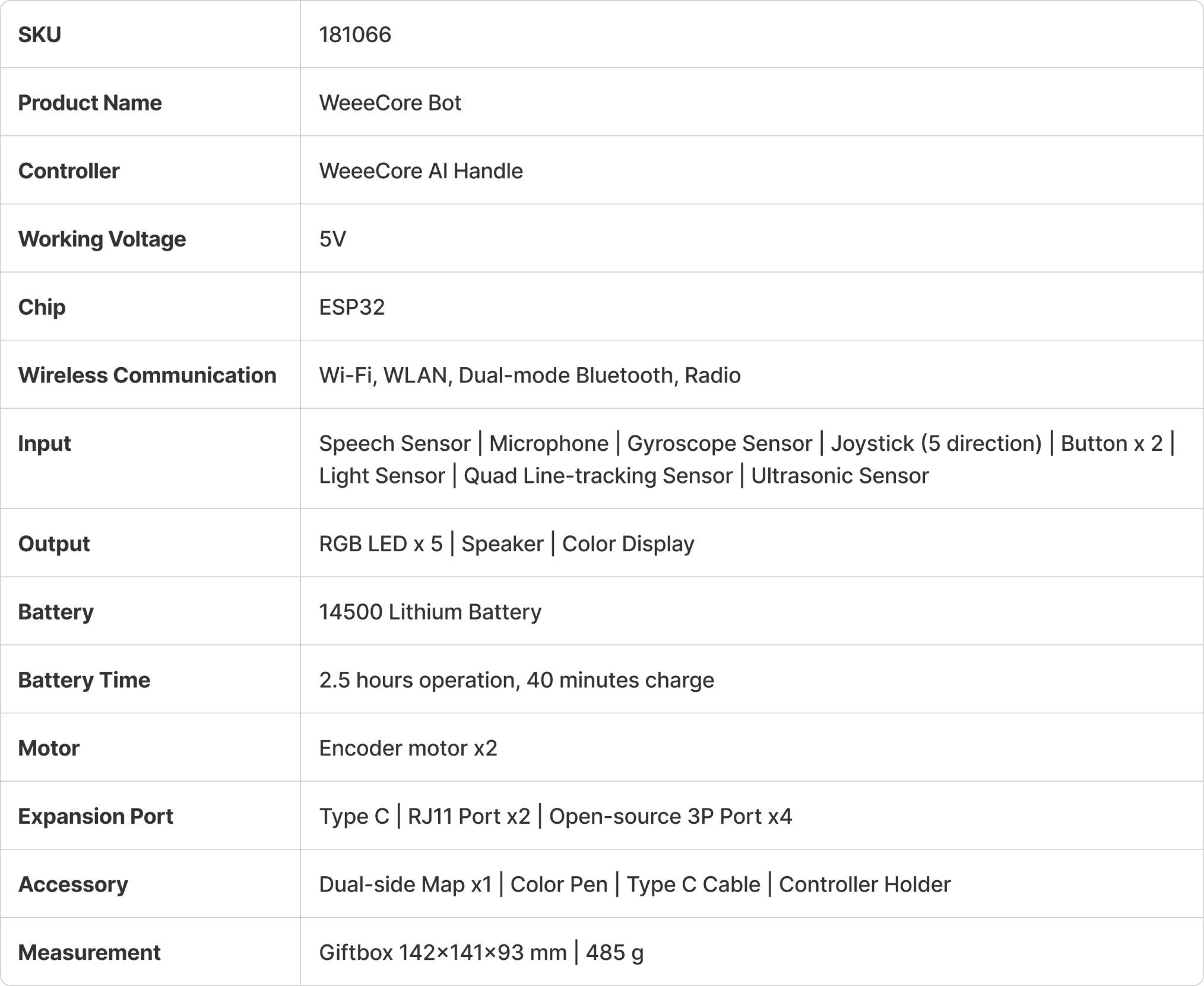Click the RGB LED x 5 text
1204x986 pixels.
pos(381,544)
